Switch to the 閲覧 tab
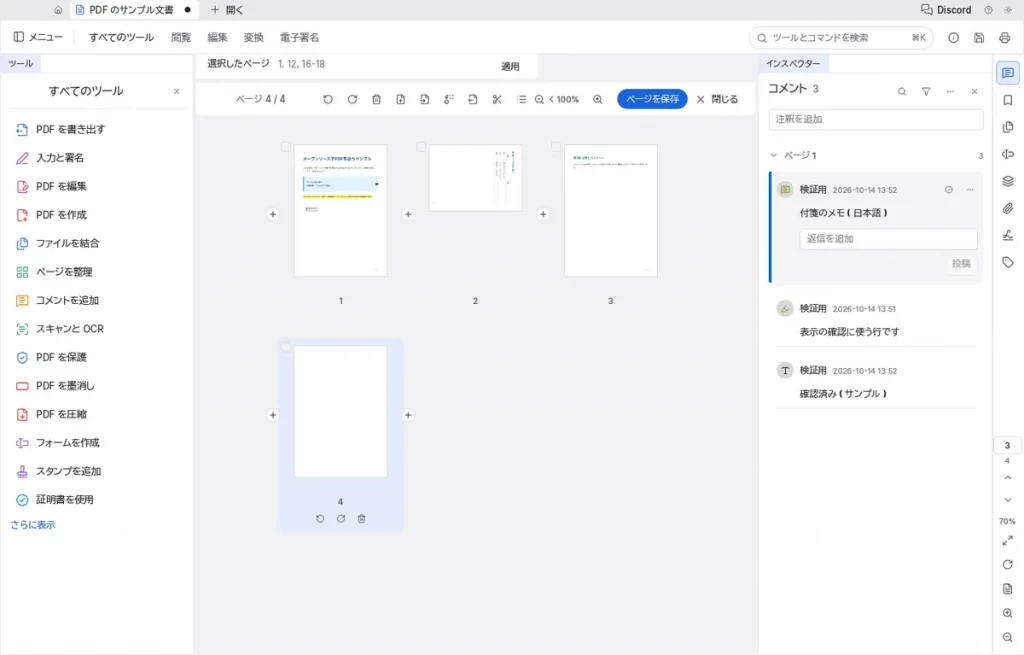Viewport: 1024px width, 655px height. (181, 37)
